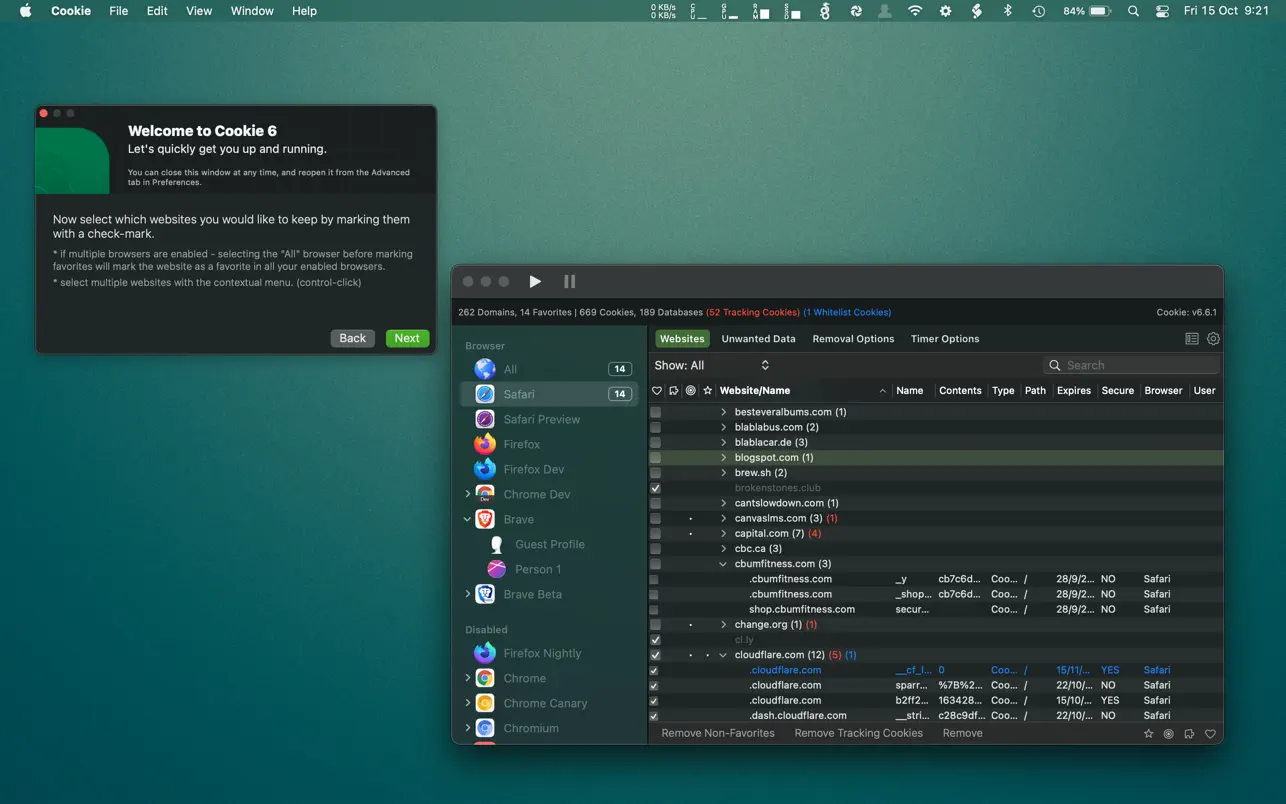Image resolution: width=1286 pixels, height=804 pixels.
Task: Click the list view icon beside gear
Action: (1192, 339)
